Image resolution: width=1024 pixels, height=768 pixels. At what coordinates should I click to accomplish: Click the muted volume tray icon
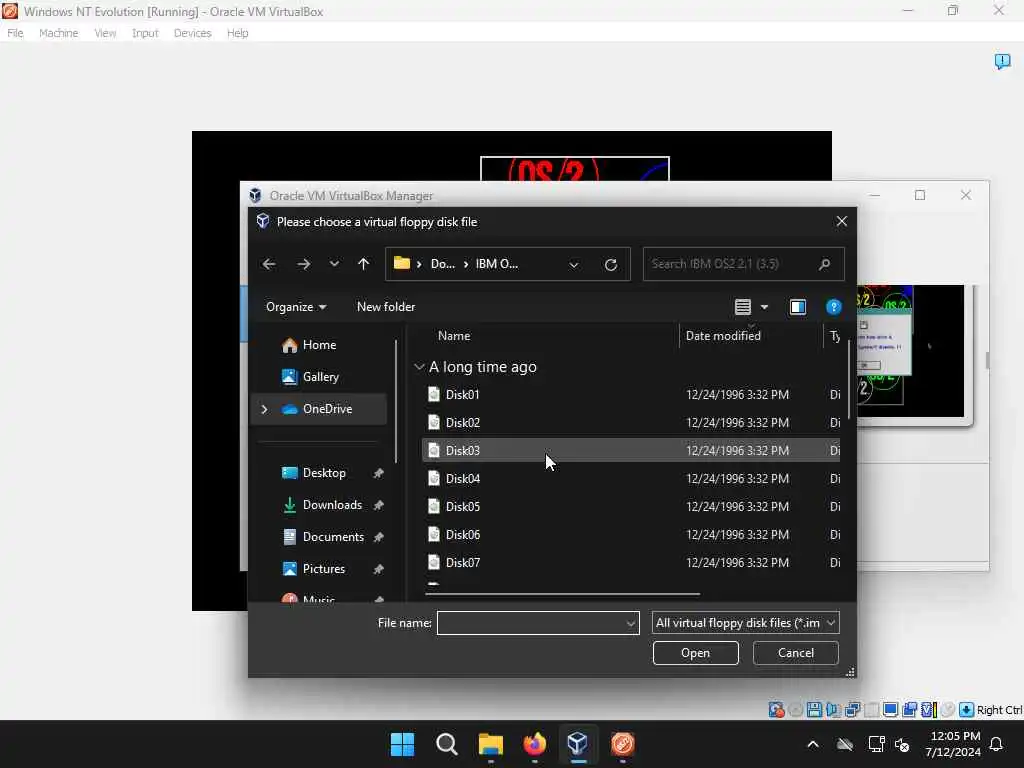point(903,744)
